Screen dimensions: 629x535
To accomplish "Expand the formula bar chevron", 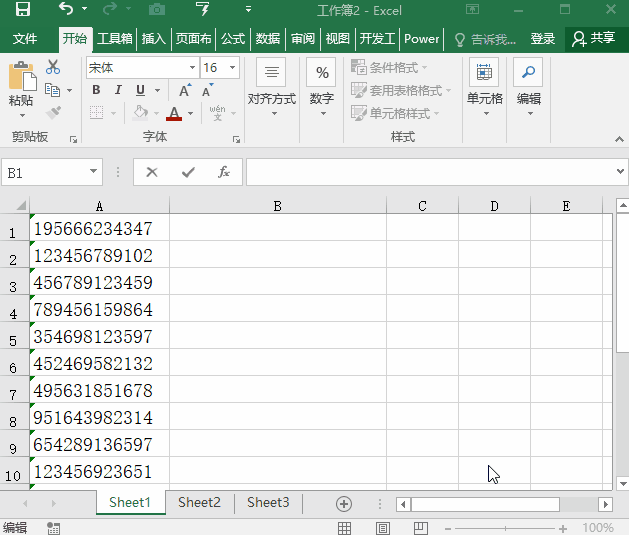I will 620,172.
